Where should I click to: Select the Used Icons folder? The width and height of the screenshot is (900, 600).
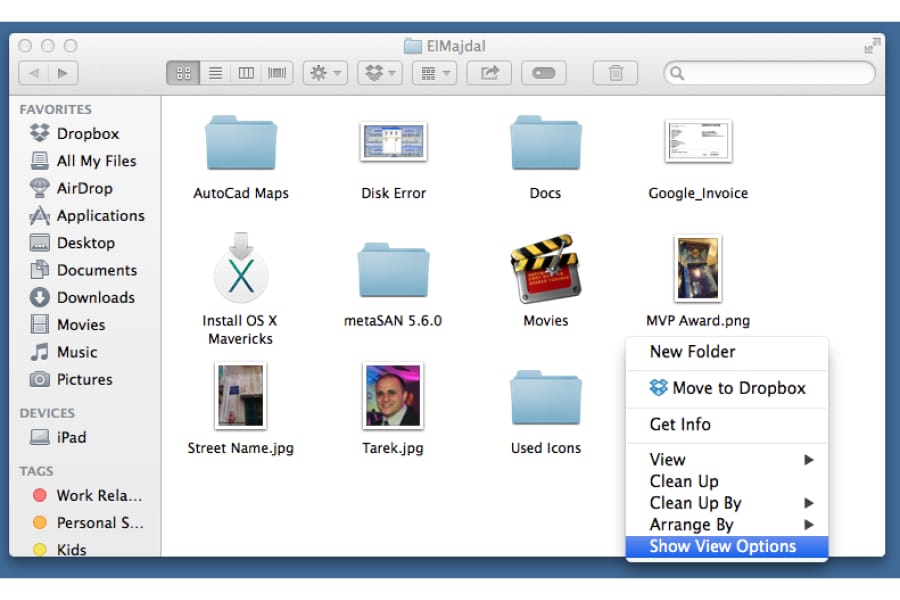click(545, 412)
